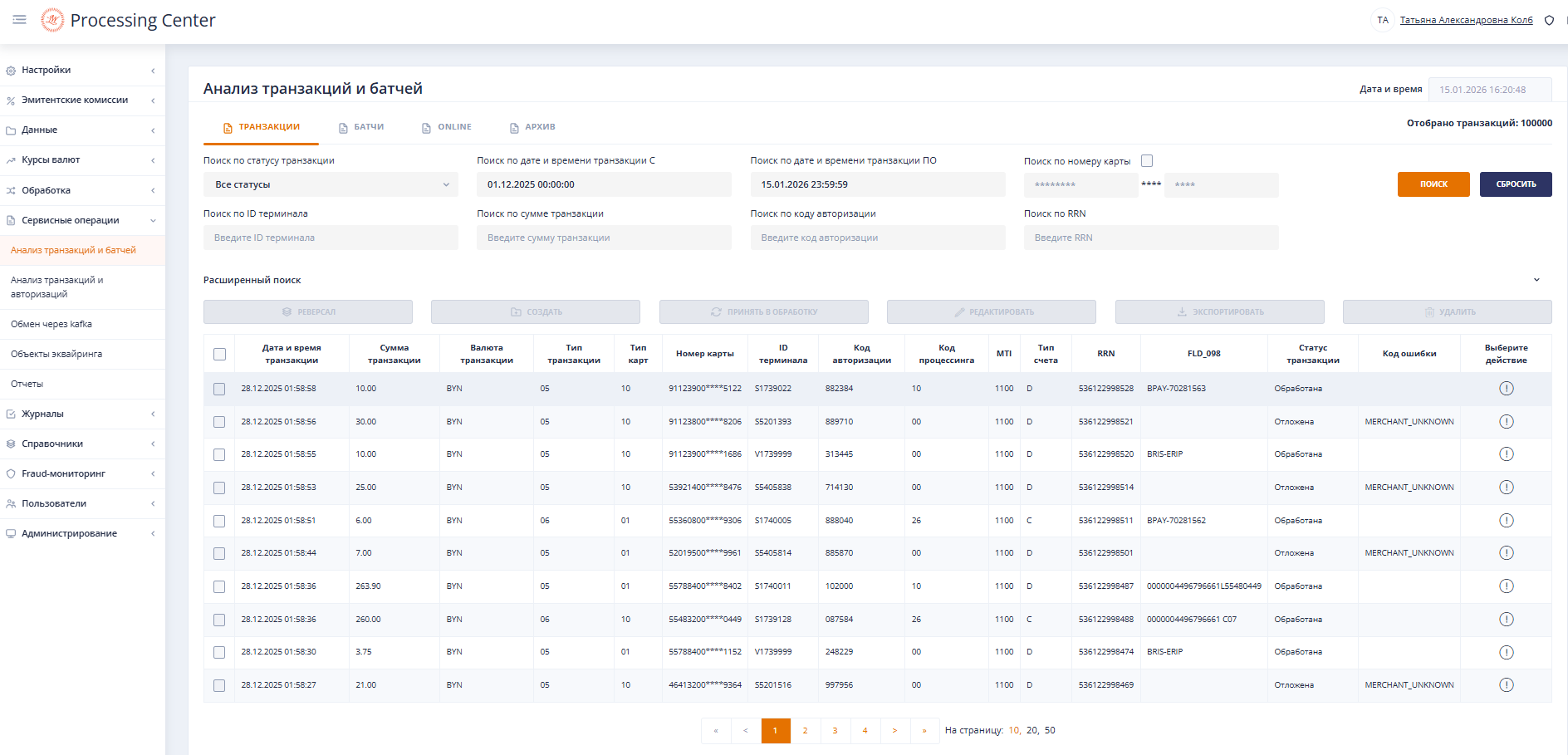This screenshot has width=1568, height=755.
Task: Click the shield icon beside the user name
Action: (1549, 20)
